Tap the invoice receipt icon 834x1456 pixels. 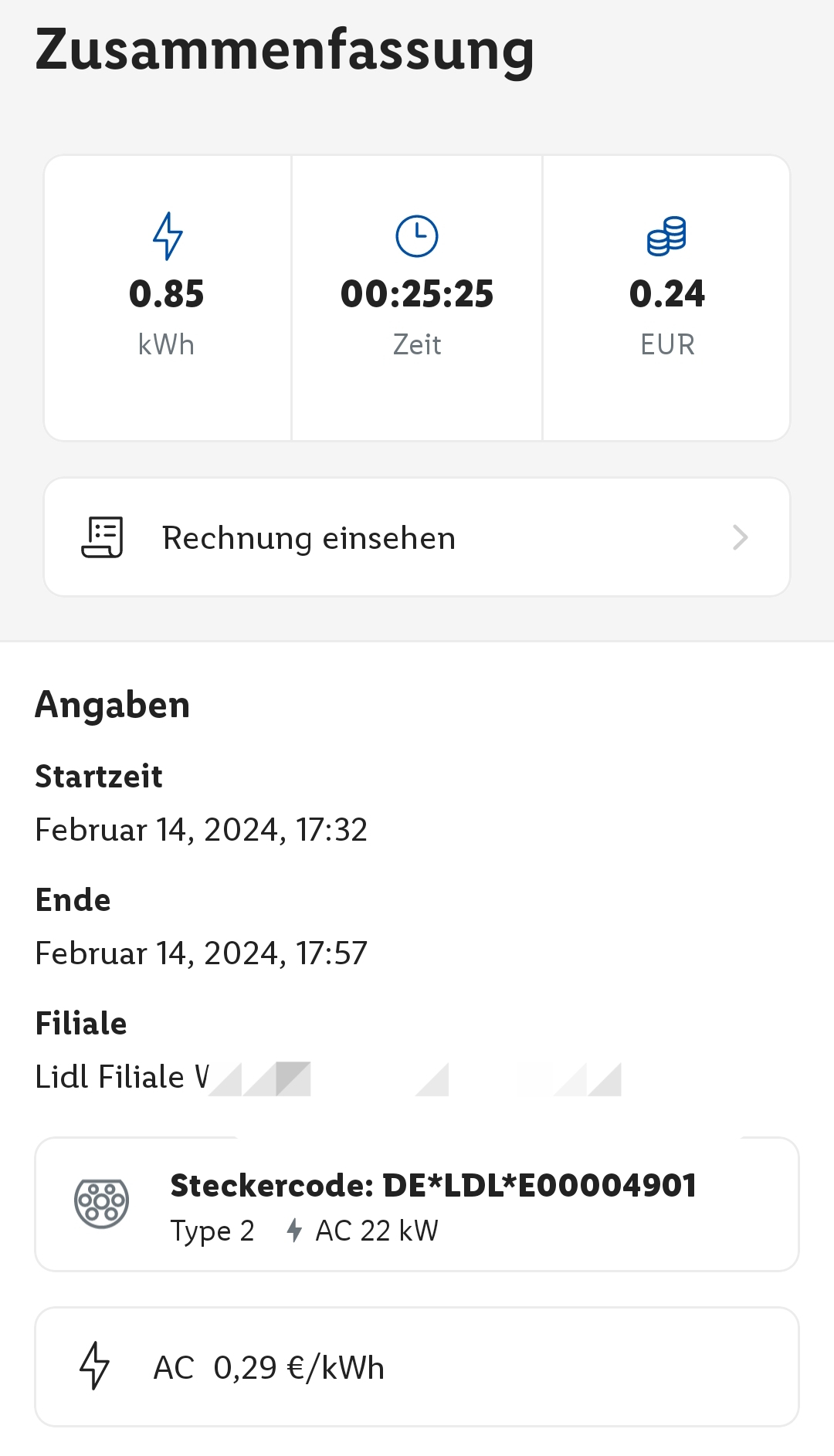point(102,537)
